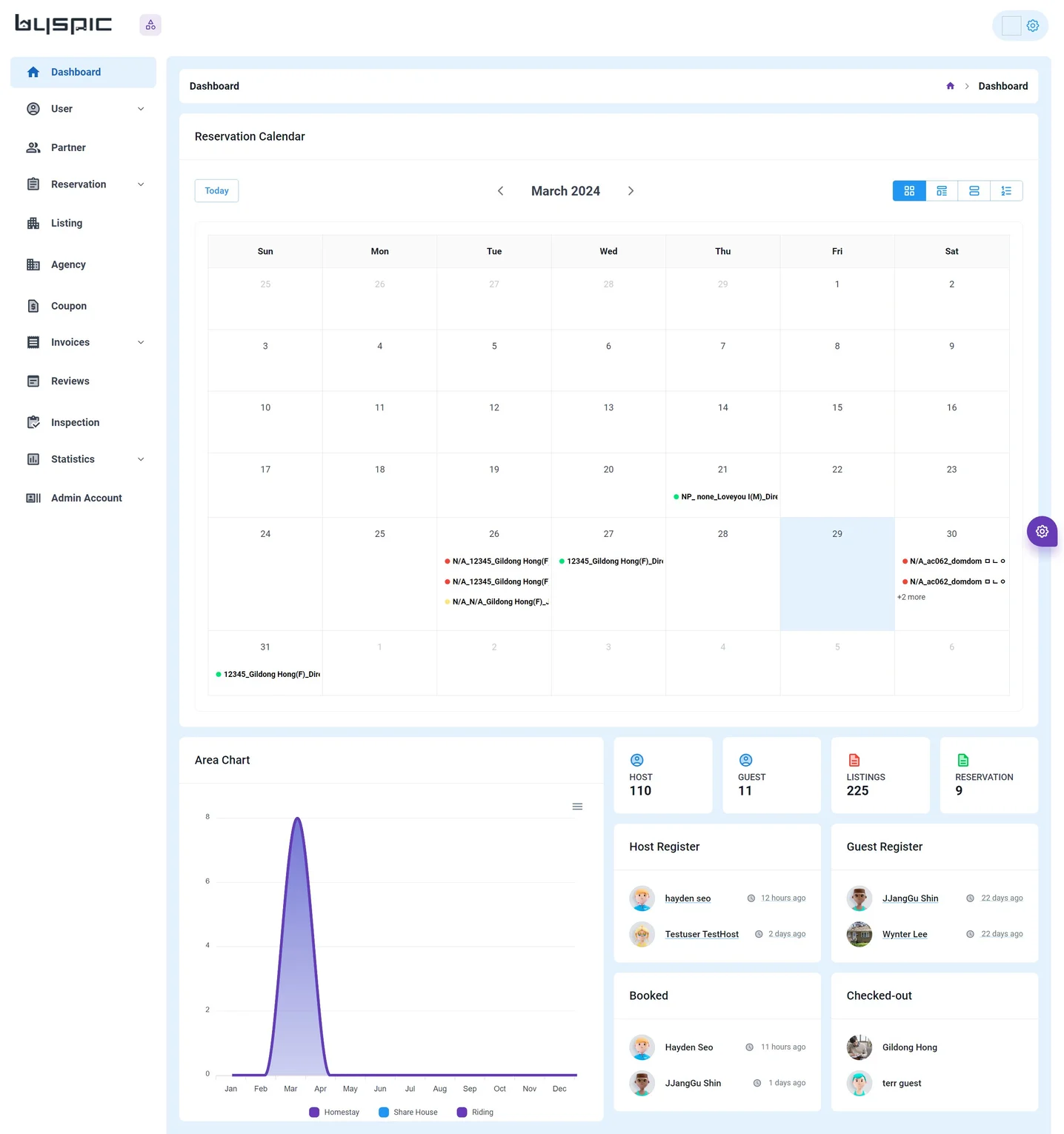Click the Reservation clipboard icon
The image size is (1064, 1134).
pyautogui.click(x=33, y=184)
